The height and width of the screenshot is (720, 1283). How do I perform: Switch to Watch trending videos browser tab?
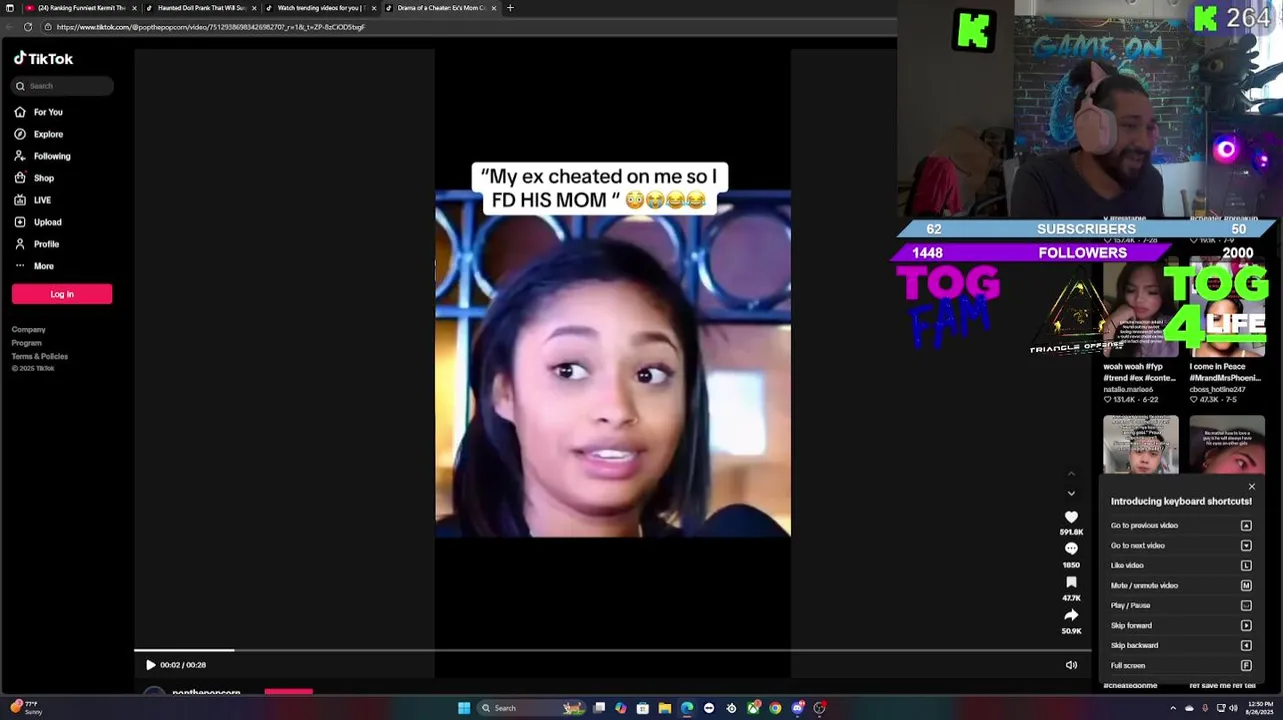tap(320, 8)
